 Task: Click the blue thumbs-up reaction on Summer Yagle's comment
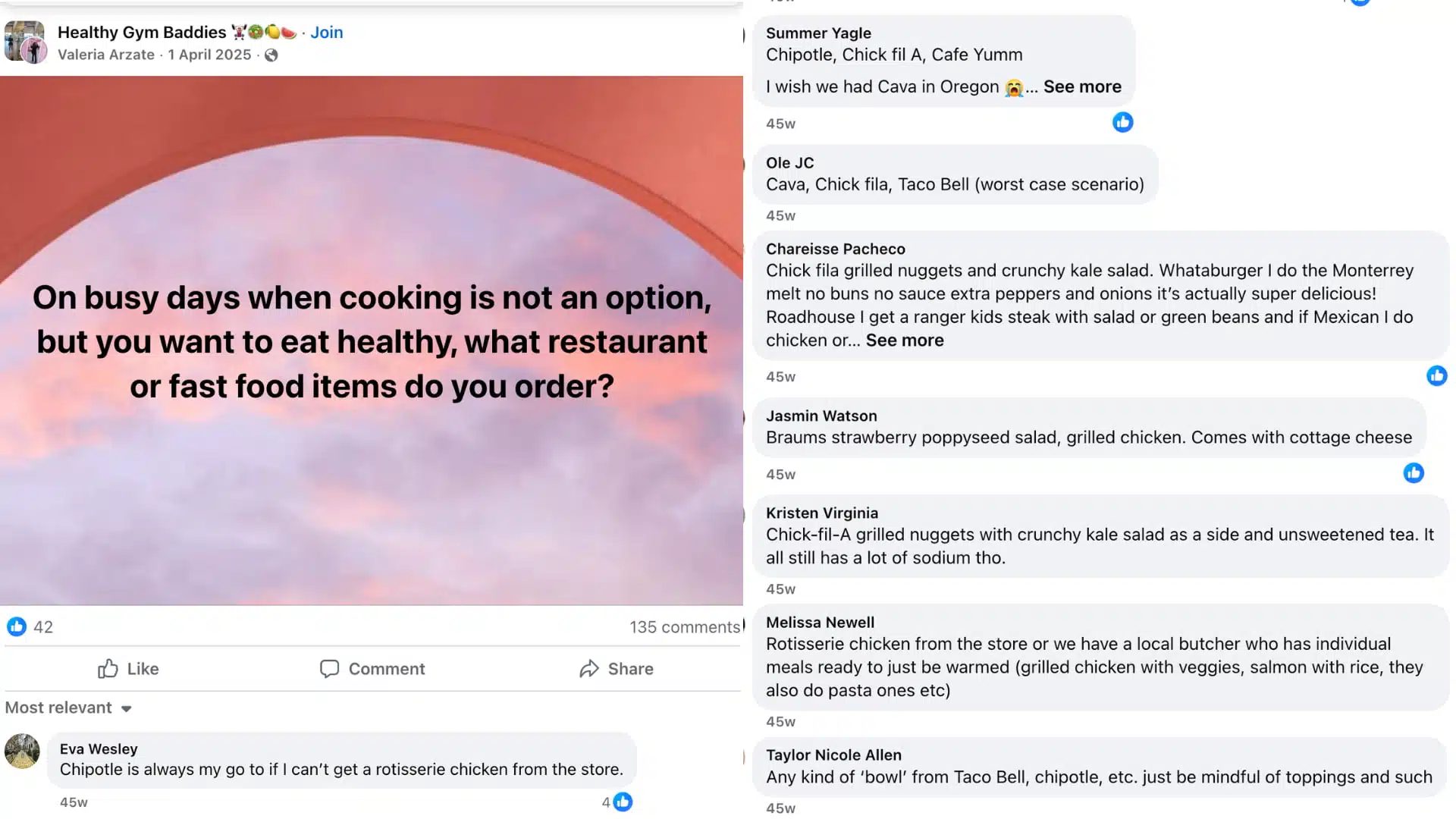(1123, 122)
